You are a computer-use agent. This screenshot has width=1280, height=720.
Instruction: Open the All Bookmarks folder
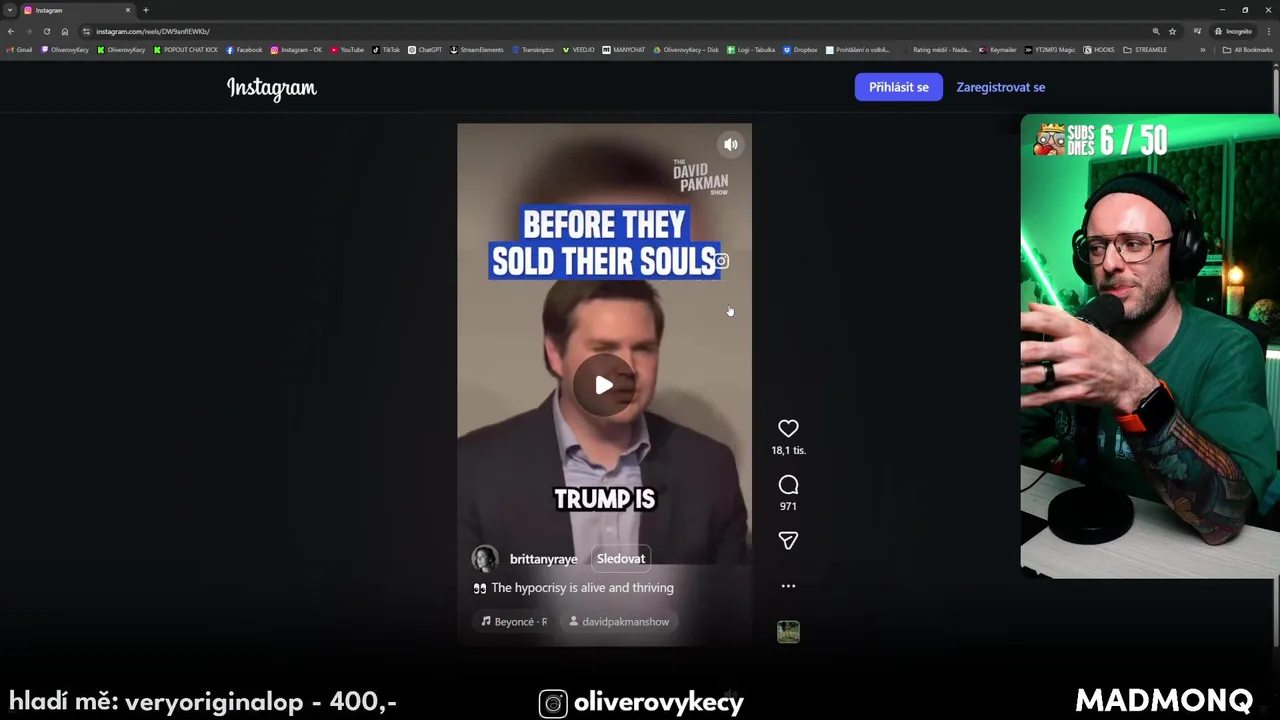point(1247,50)
